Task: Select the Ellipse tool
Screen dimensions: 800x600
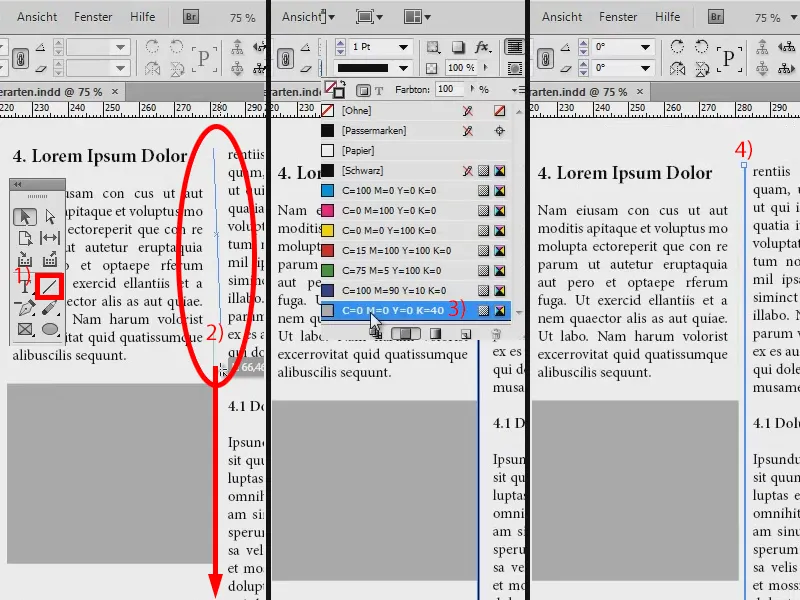Action: coord(51,328)
